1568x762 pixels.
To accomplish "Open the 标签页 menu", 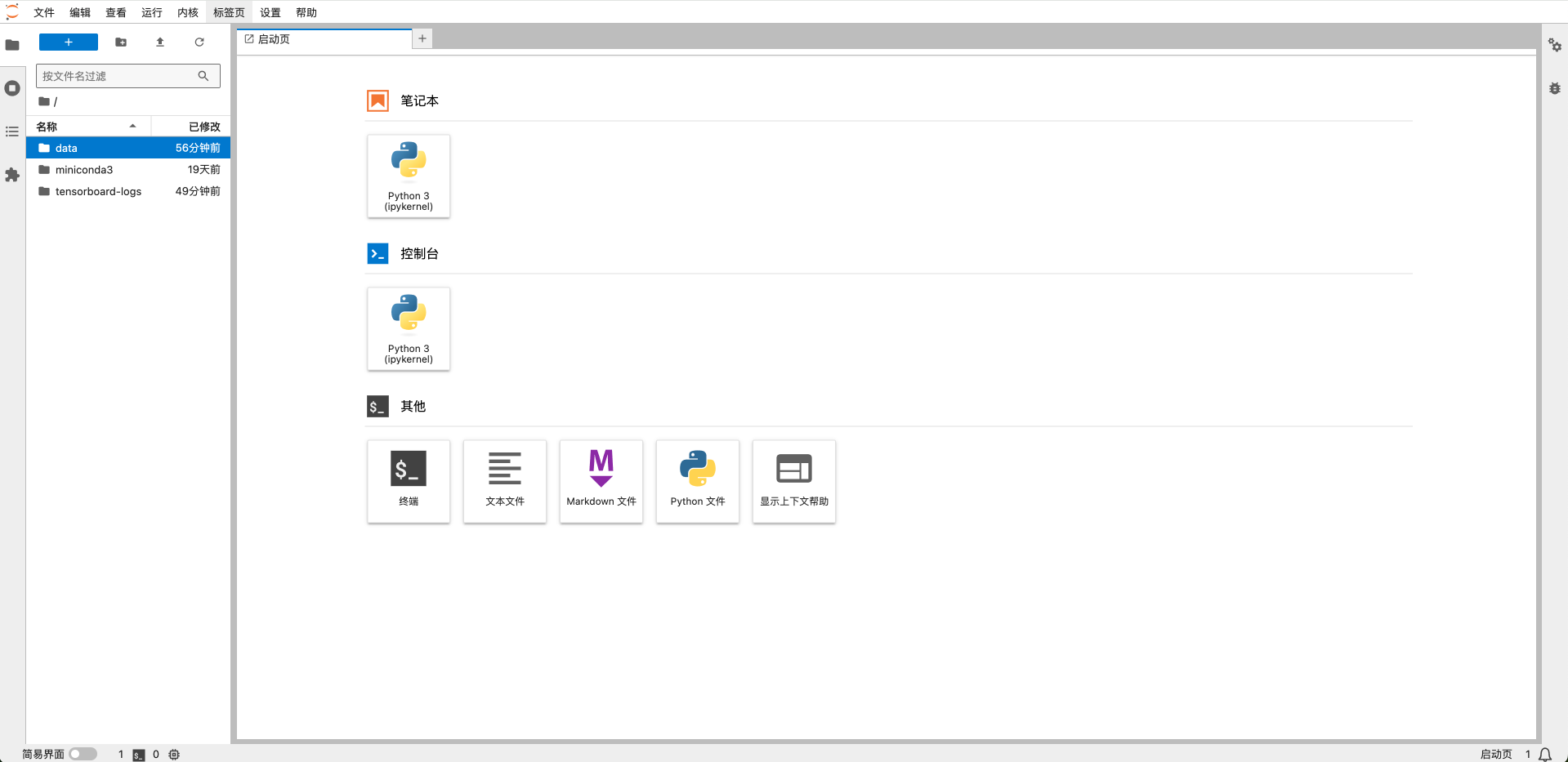I will coord(229,12).
